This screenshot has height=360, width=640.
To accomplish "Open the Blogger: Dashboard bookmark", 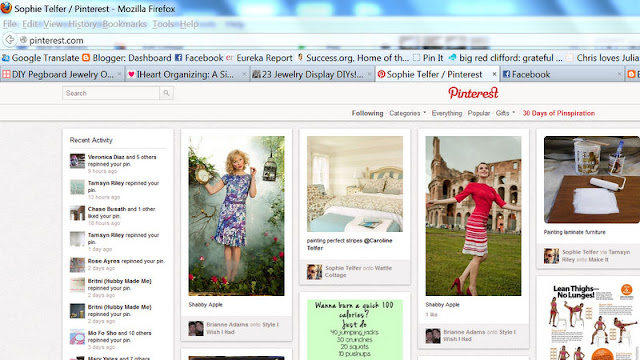I will pos(127,58).
